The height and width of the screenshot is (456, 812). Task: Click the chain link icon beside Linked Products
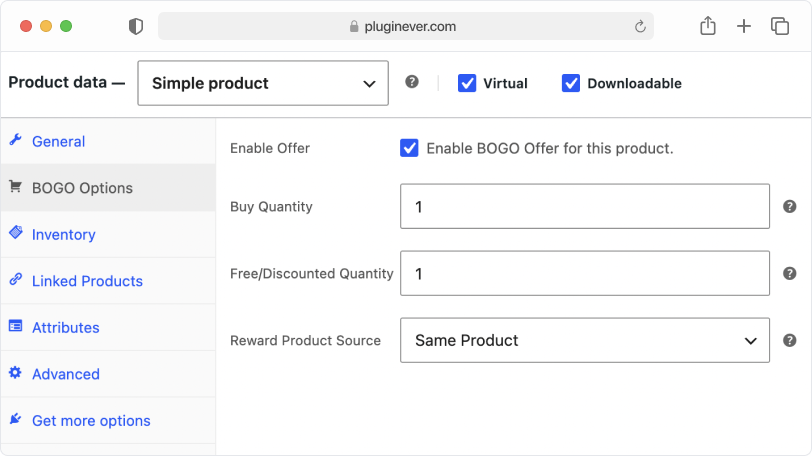[x=16, y=279]
